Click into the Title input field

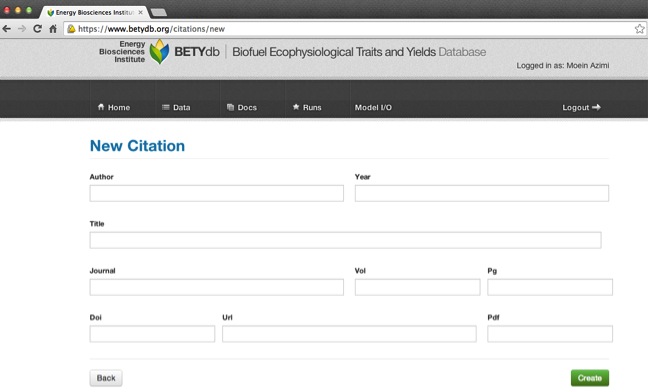coord(345,240)
